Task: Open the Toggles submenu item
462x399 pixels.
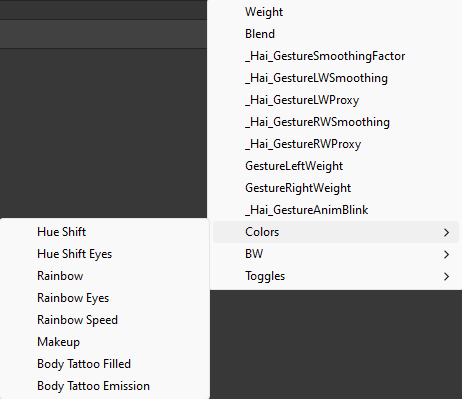Action: coord(336,276)
